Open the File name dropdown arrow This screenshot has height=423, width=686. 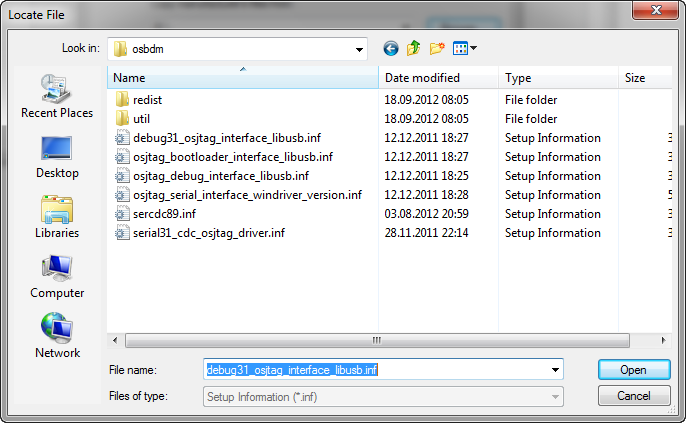555,370
